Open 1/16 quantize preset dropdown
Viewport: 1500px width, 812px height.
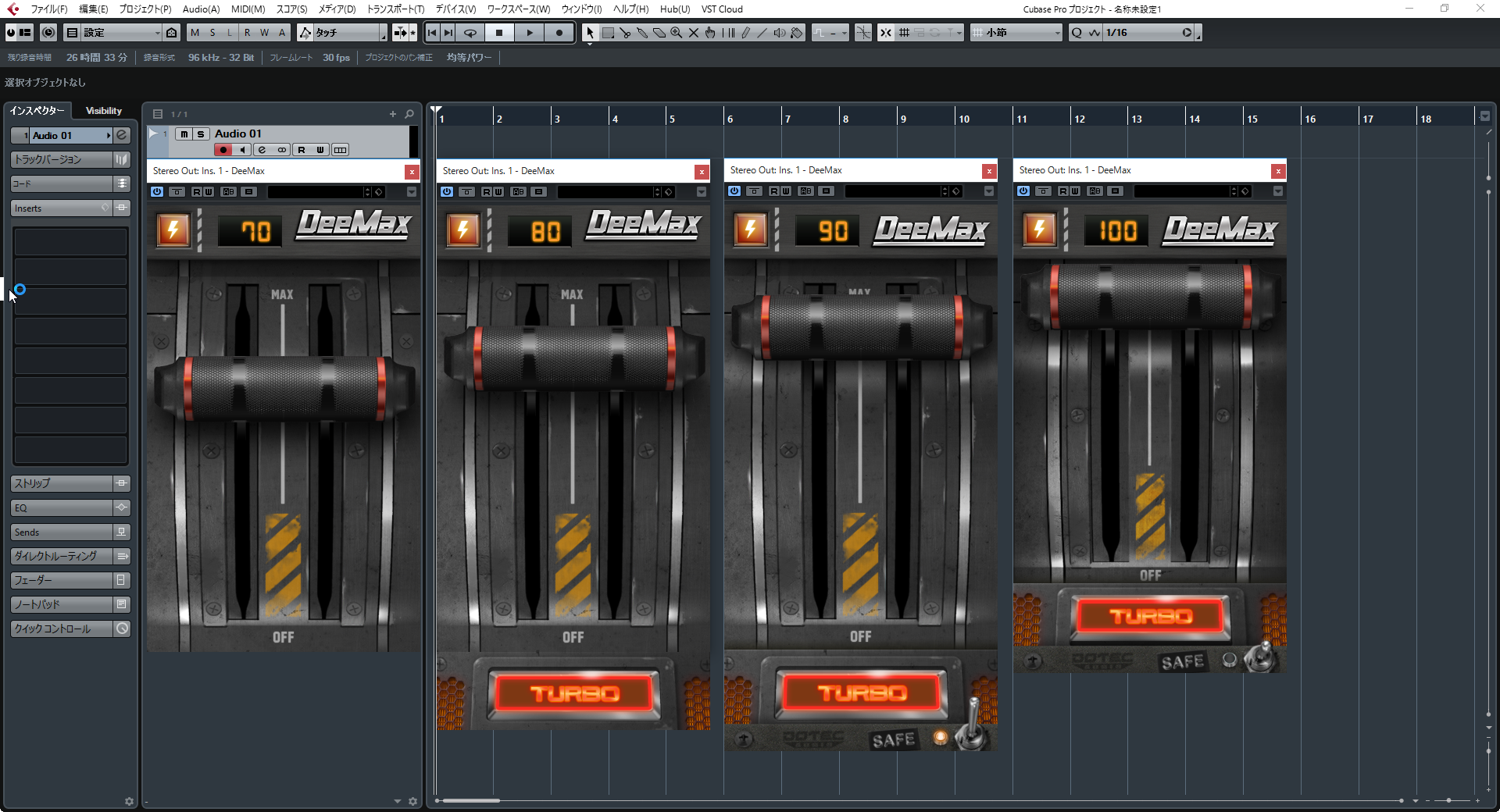(x=1148, y=33)
